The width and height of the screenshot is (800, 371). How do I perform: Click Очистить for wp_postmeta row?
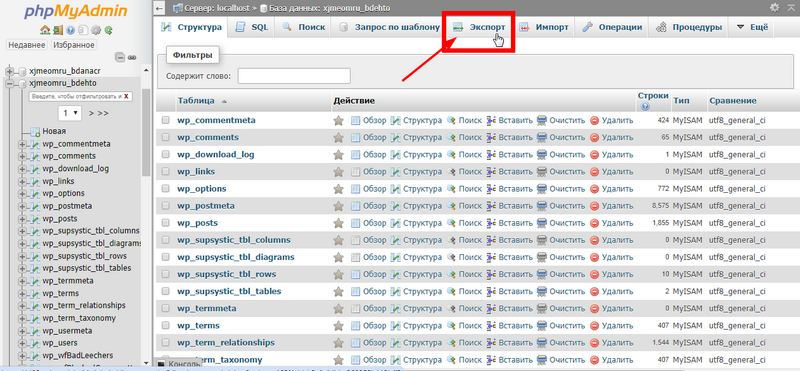(x=561, y=206)
